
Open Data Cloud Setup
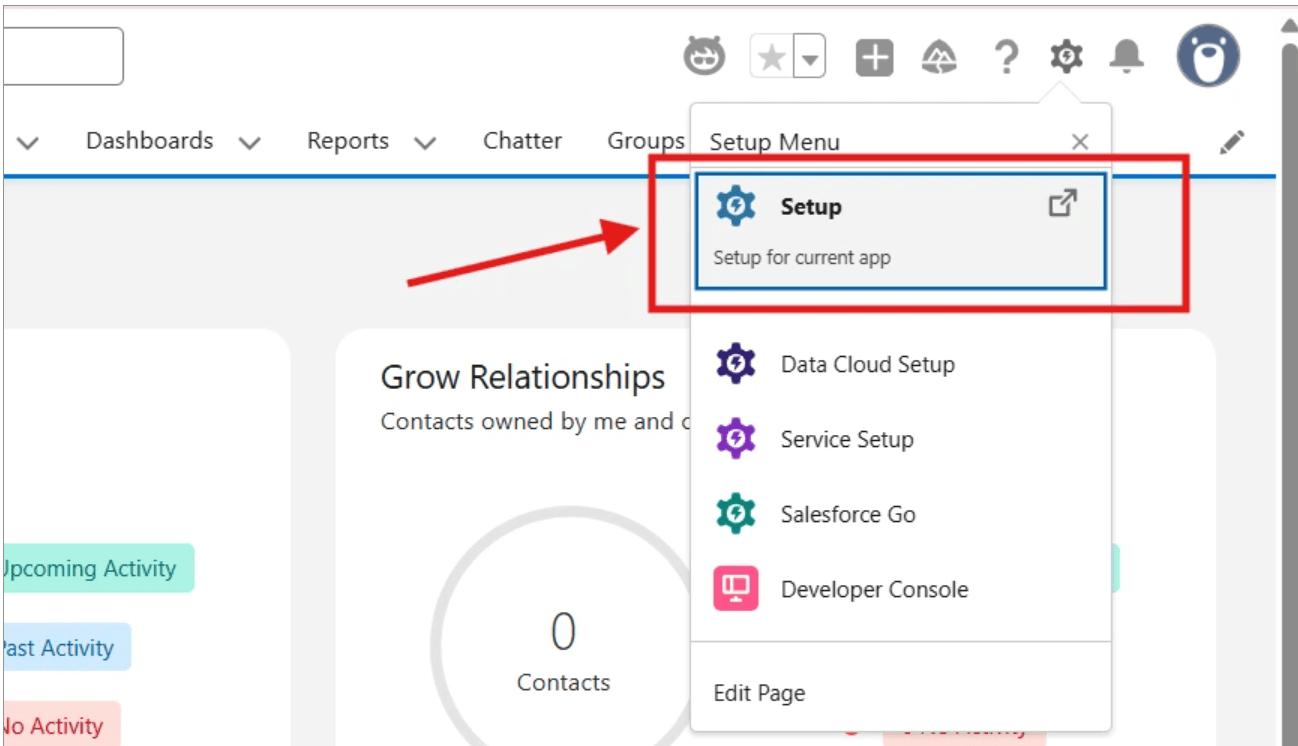[x=867, y=364]
